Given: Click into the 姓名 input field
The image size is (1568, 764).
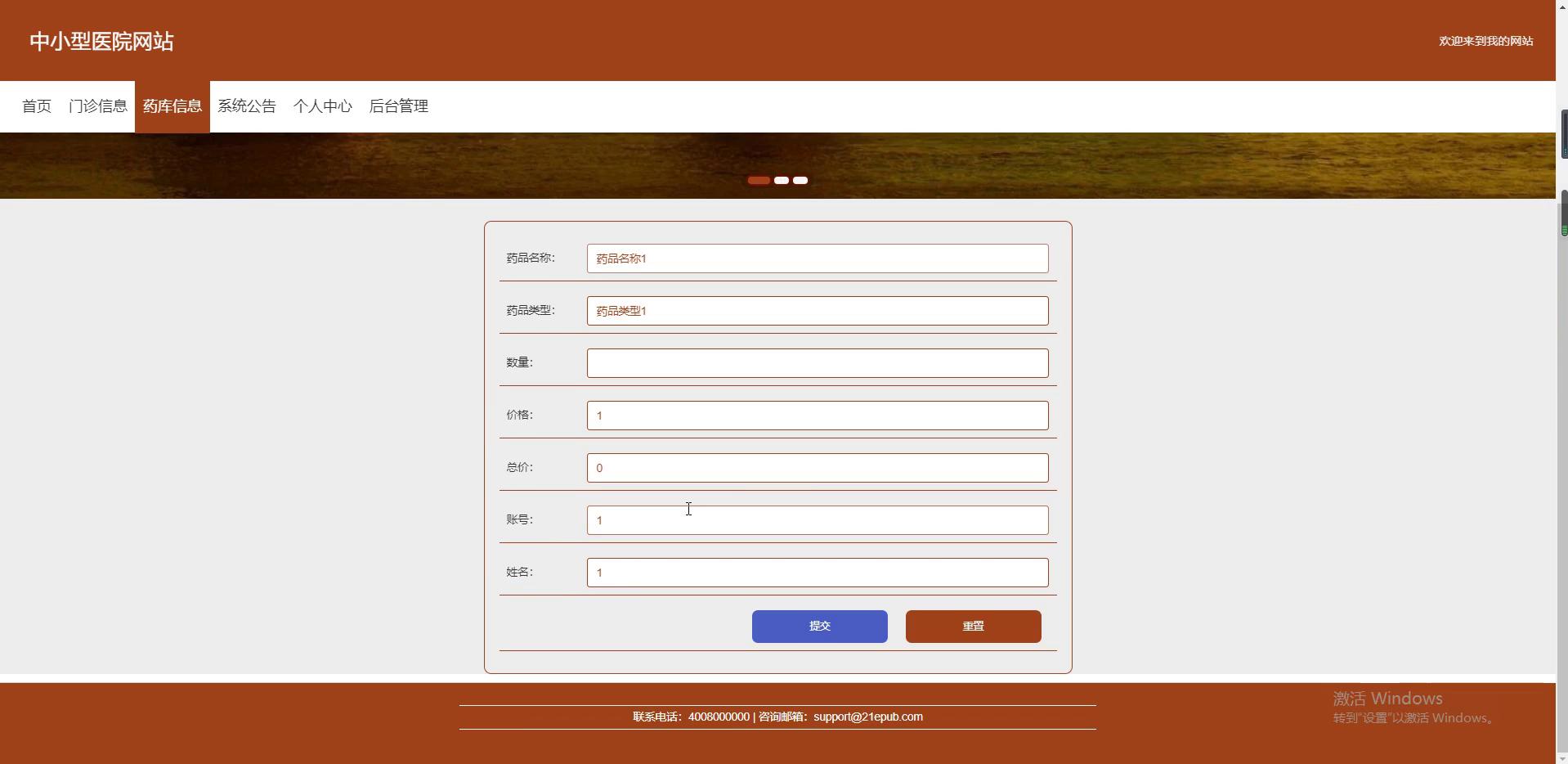Looking at the screenshot, I should [x=818, y=573].
